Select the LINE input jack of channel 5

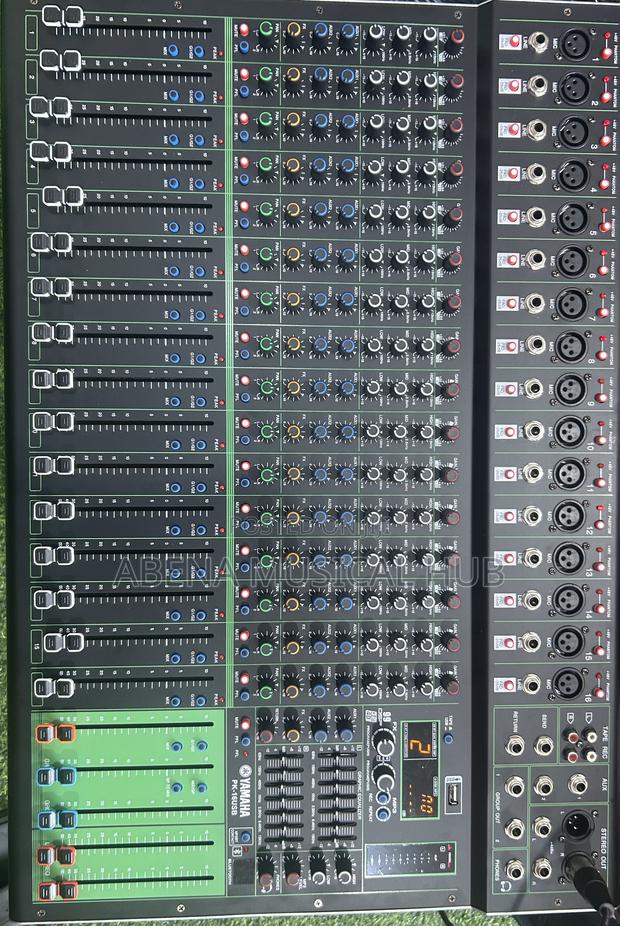coord(536,216)
